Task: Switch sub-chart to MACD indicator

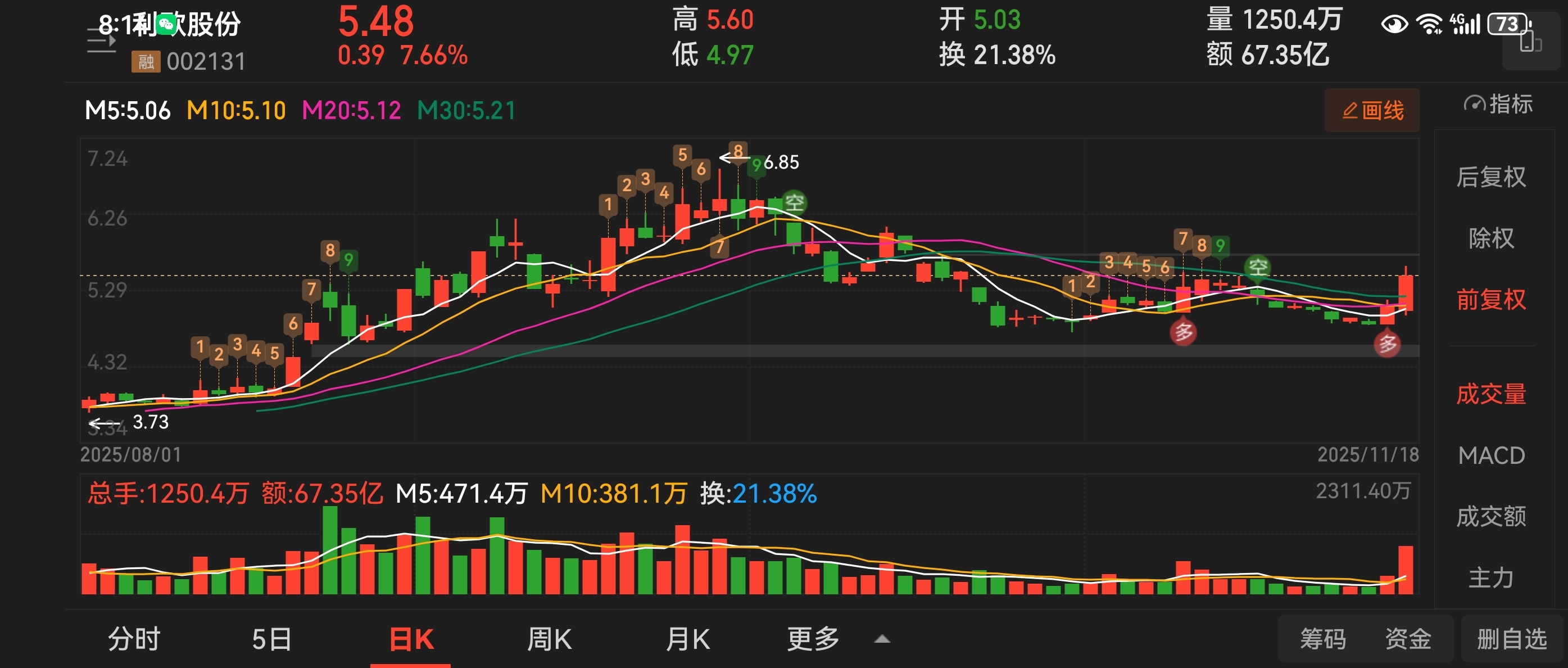Action: (1490, 455)
